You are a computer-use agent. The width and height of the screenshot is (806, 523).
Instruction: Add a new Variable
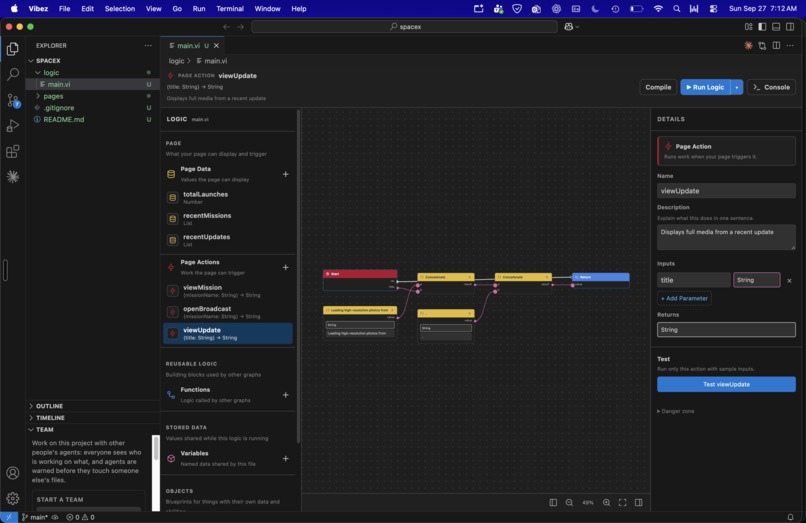(285, 459)
